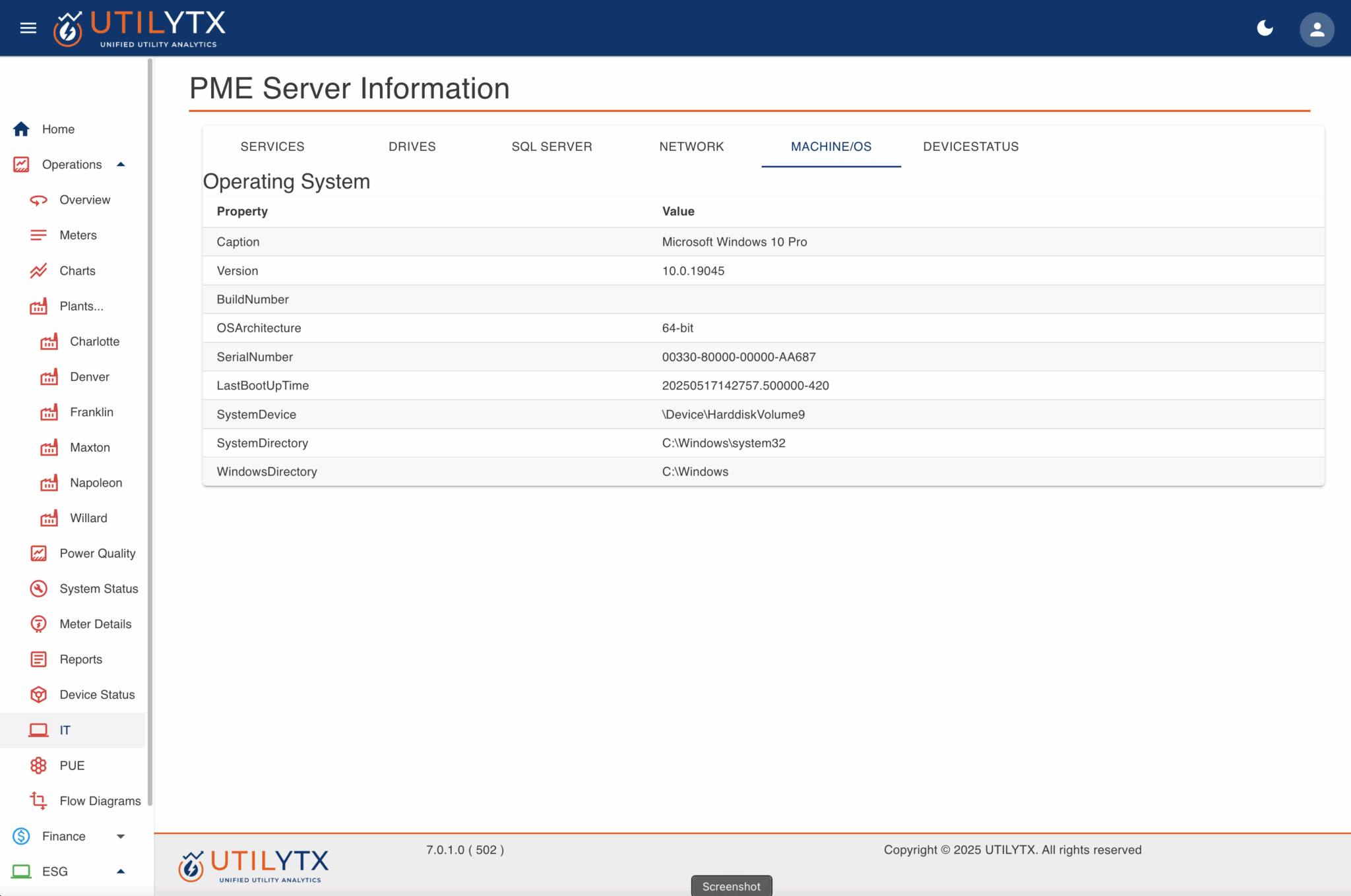The width and height of the screenshot is (1351, 896).
Task: Open the Maxton plant page
Action: click(90, 448)
